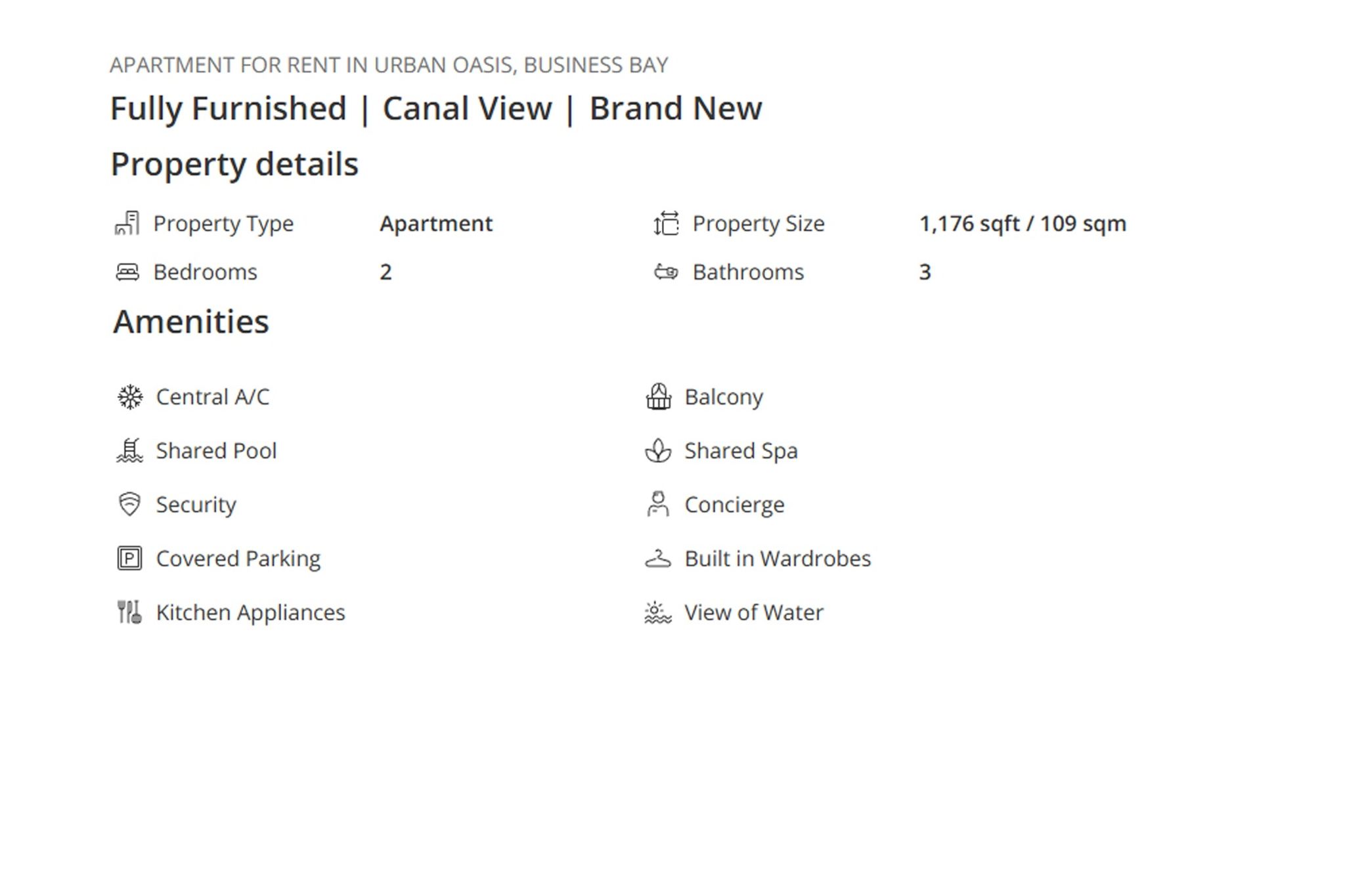Click the 1,176 sqft / 109 sqm value
This screenshot has width=1345, height=896.
tap(1023, 224)
